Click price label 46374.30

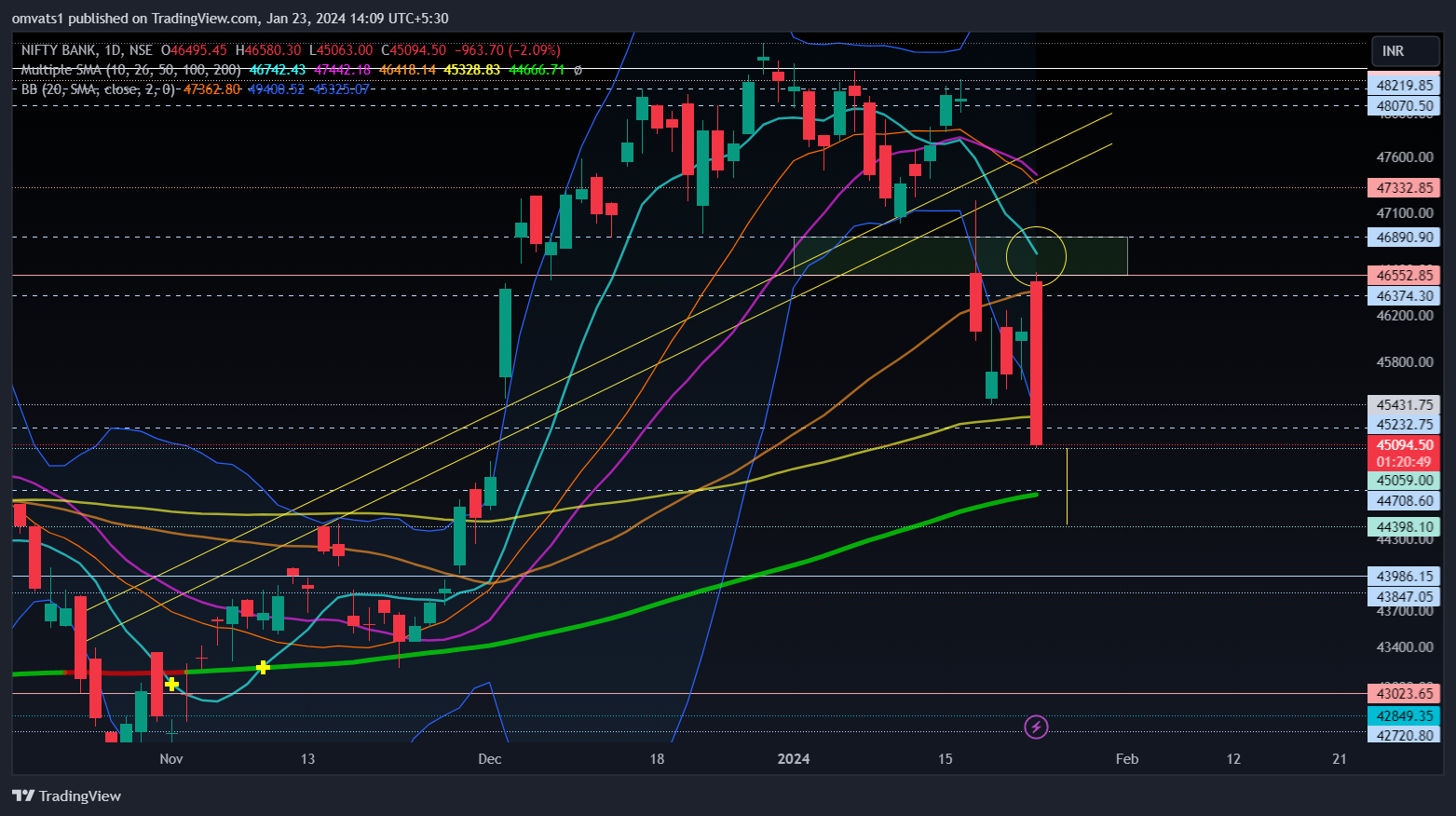(x=1405, y=295)
